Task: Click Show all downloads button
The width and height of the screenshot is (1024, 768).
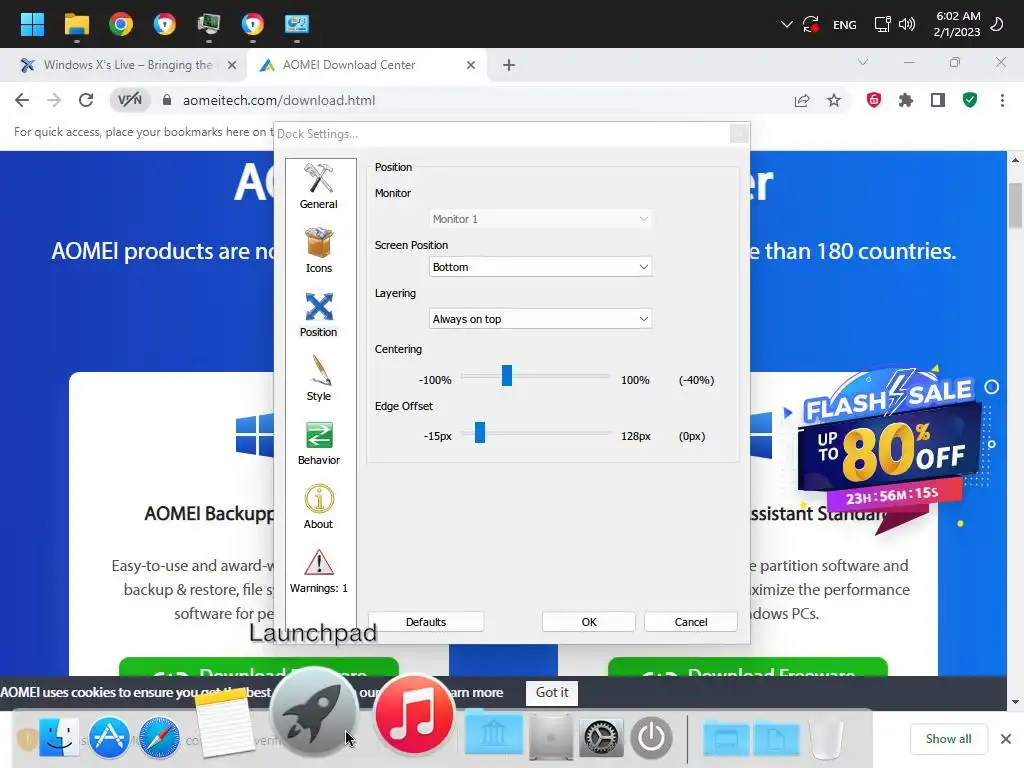Action: click(948, 739)
